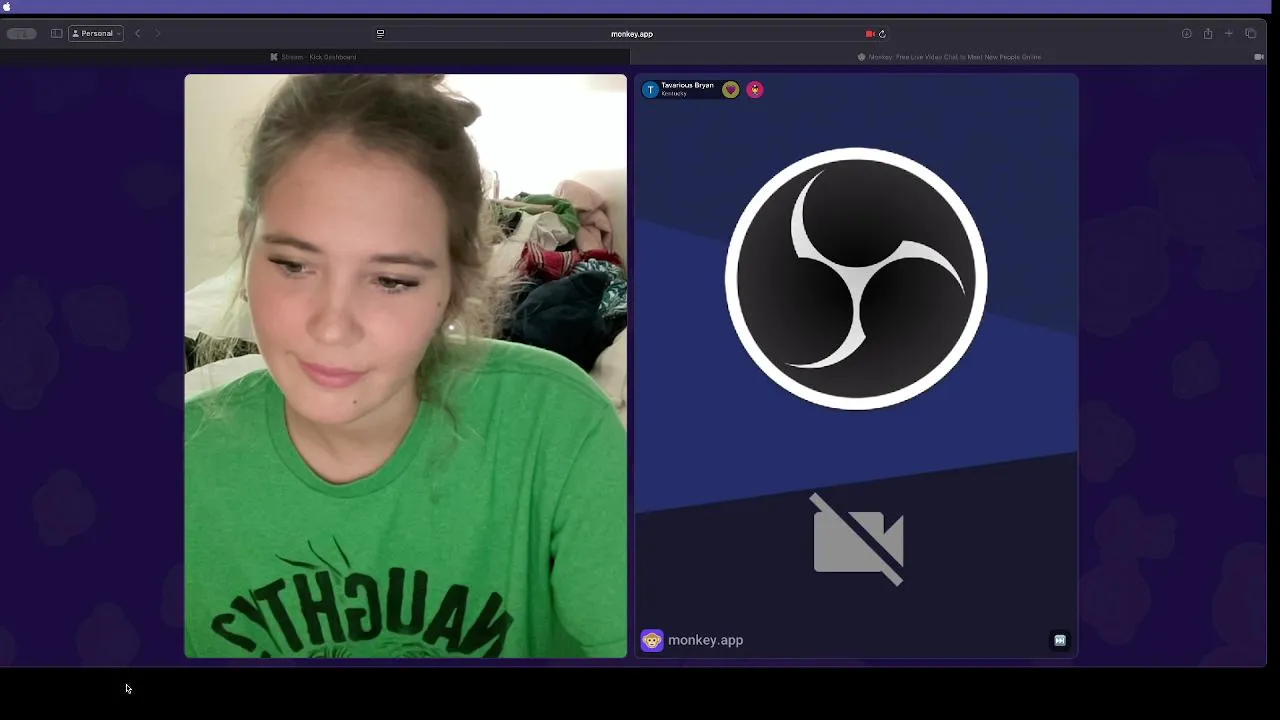Open the Personal profile dropdown
The width and height of the screenshot is (1280, 720).
[x=96, y=33]
